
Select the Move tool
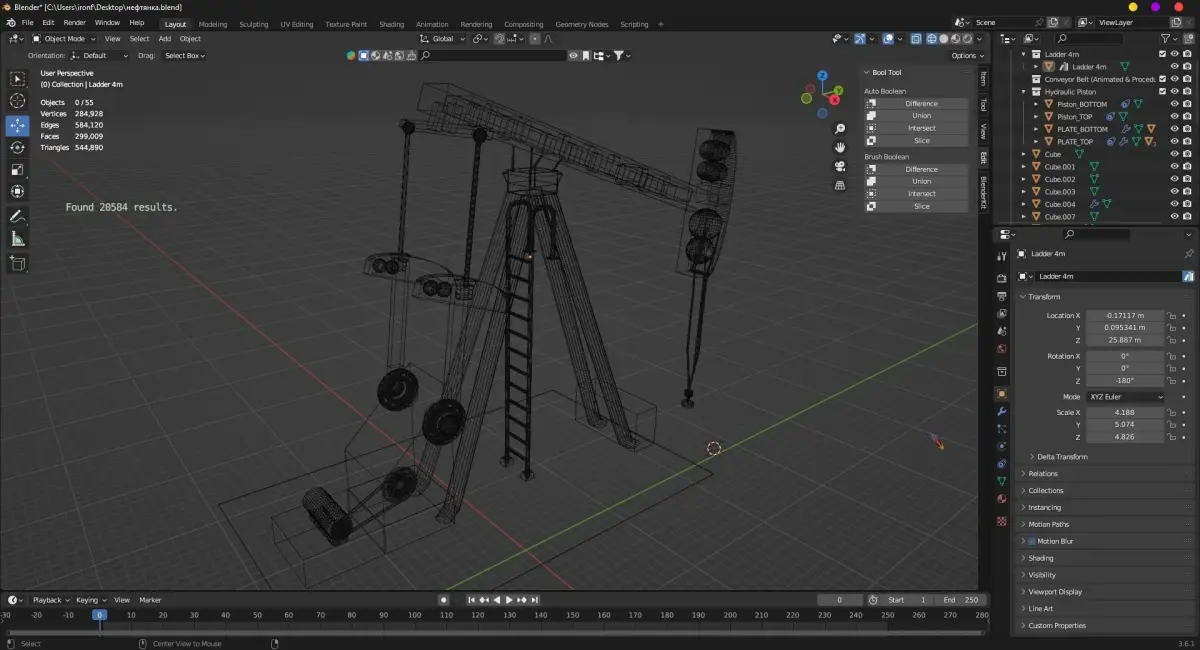[x=17, y=125]
